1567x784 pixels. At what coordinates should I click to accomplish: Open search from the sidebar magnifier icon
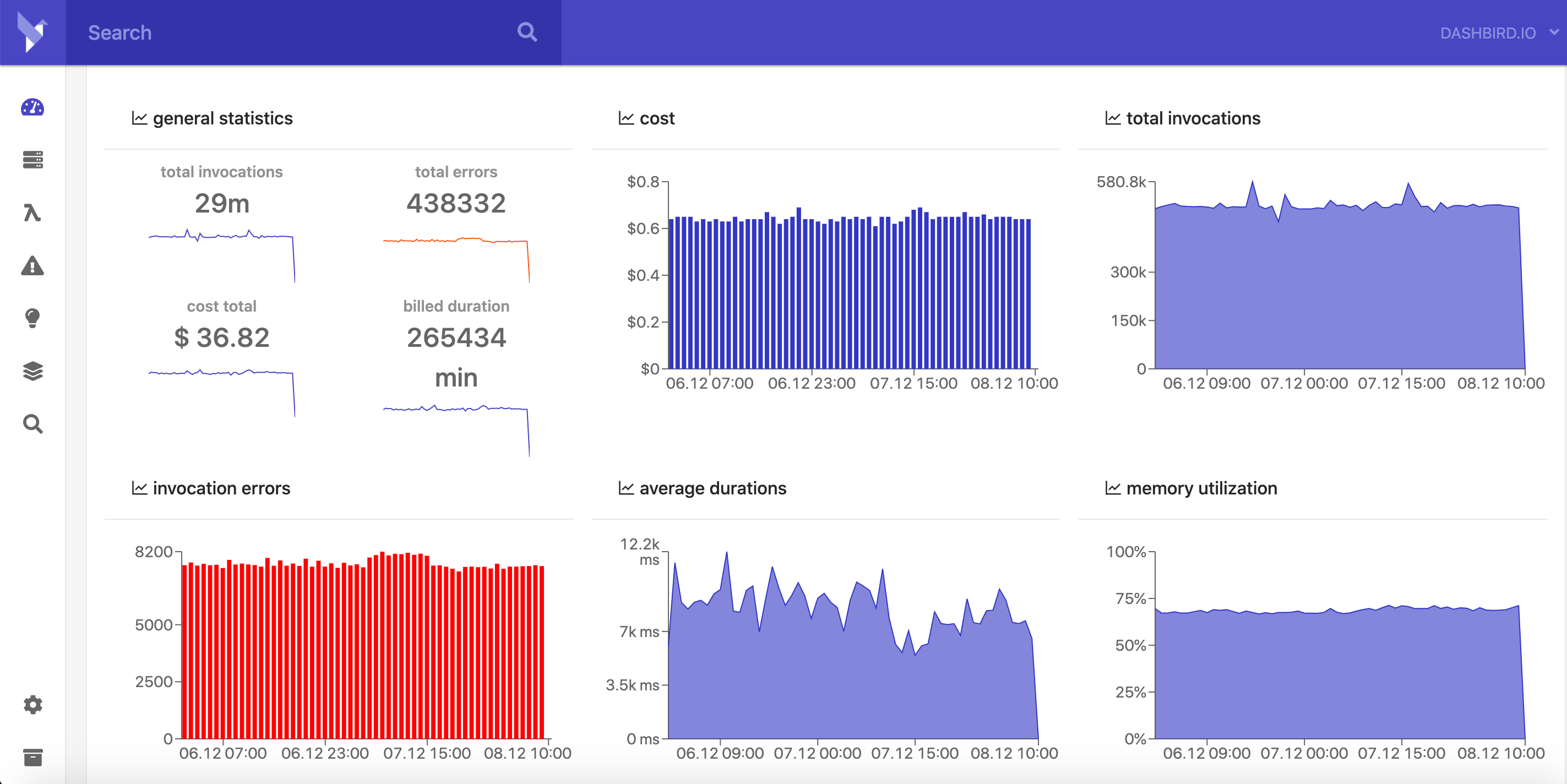(x=32, y=424)
